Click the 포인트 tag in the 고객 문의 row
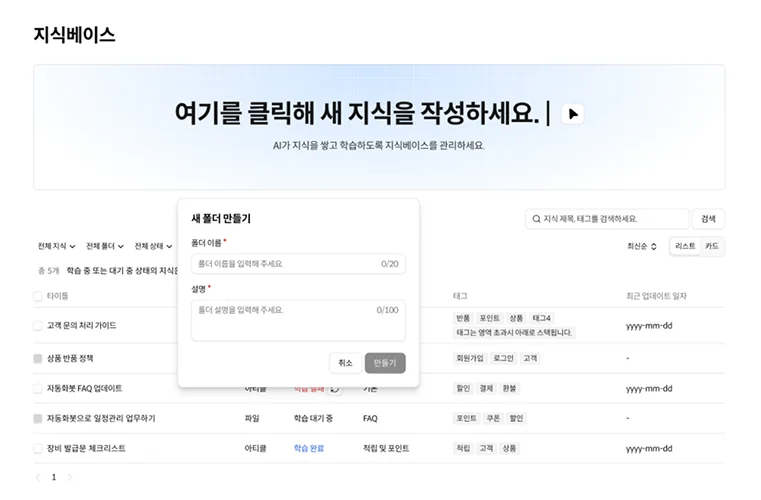Screen dimensions: 761x500 [489, 318]
